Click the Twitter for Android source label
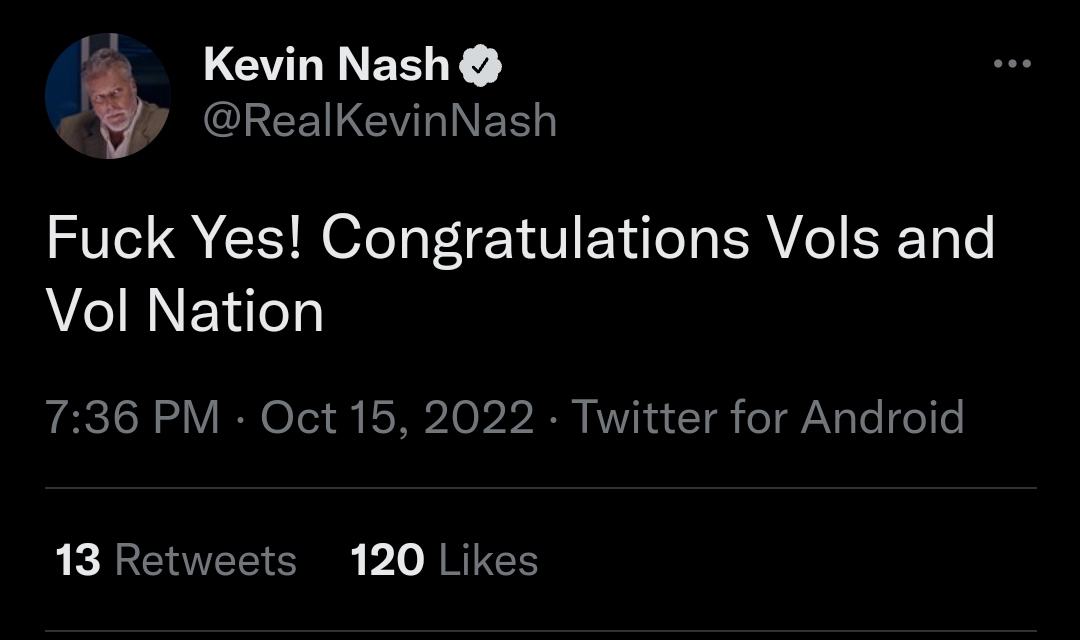 [x=767, y=416]
